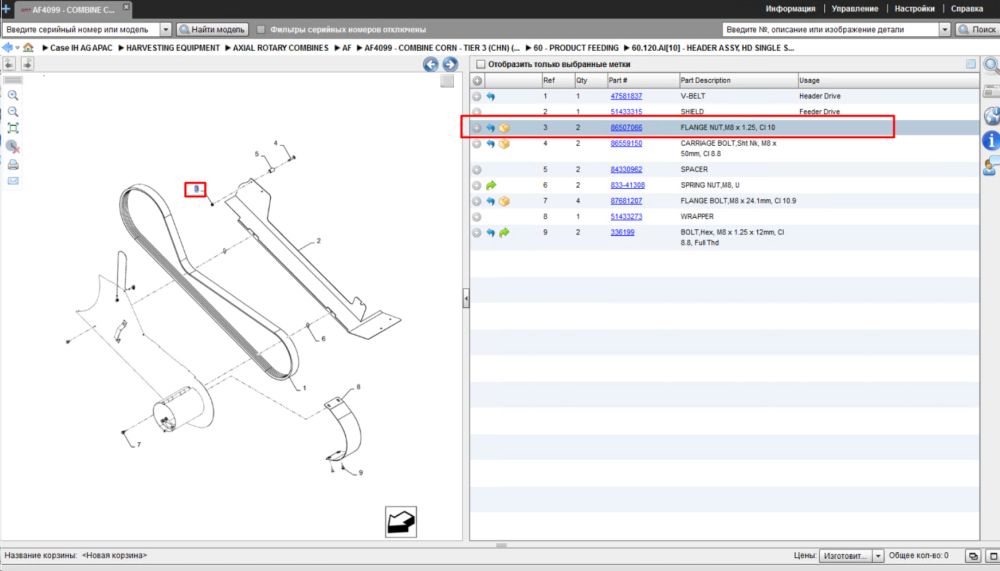This screenshot has height=571, width=1000.
Task: Open the home icon in the breadcrumb
Action: (28, 47)
